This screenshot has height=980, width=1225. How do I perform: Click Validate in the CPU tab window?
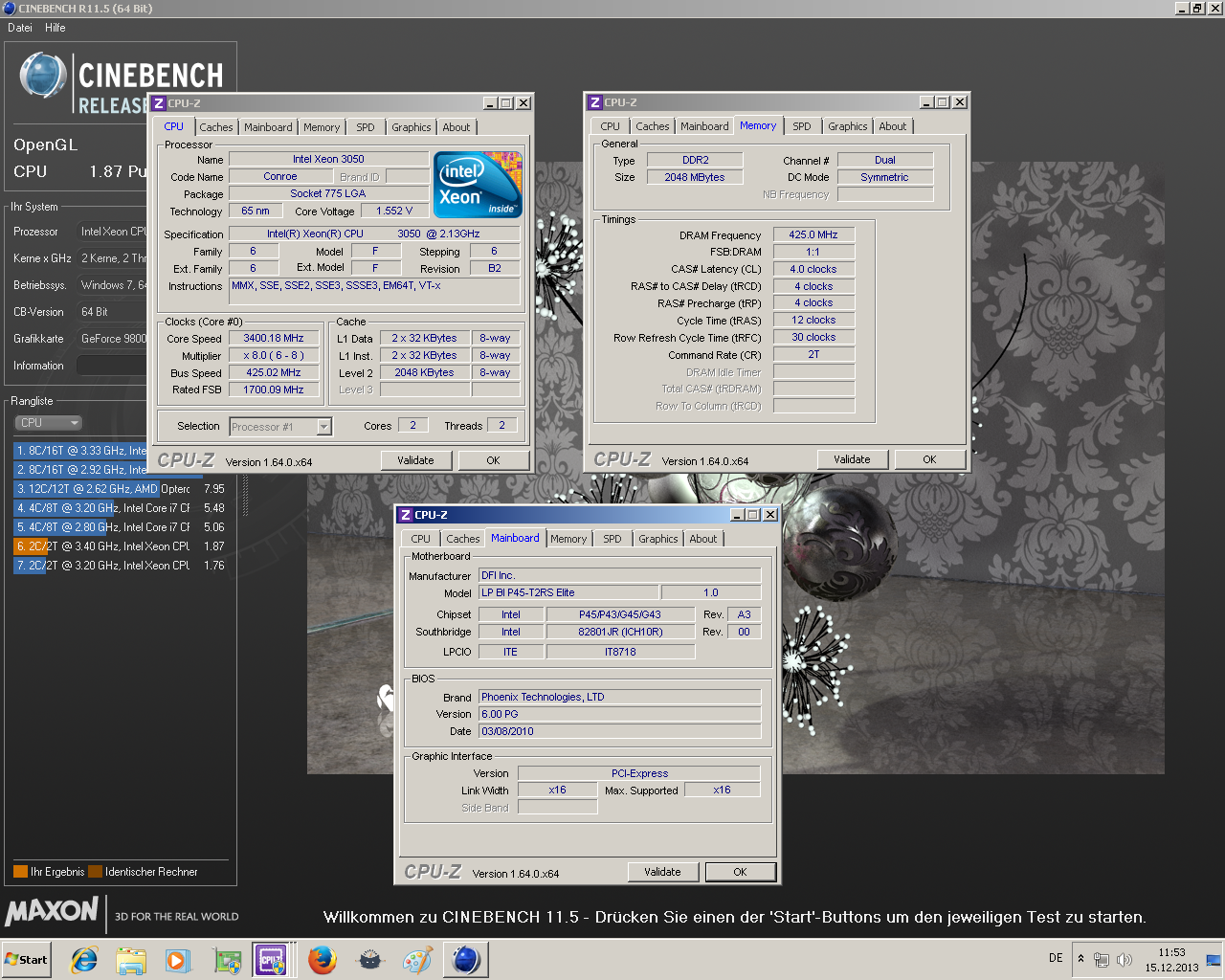point(415,460)
